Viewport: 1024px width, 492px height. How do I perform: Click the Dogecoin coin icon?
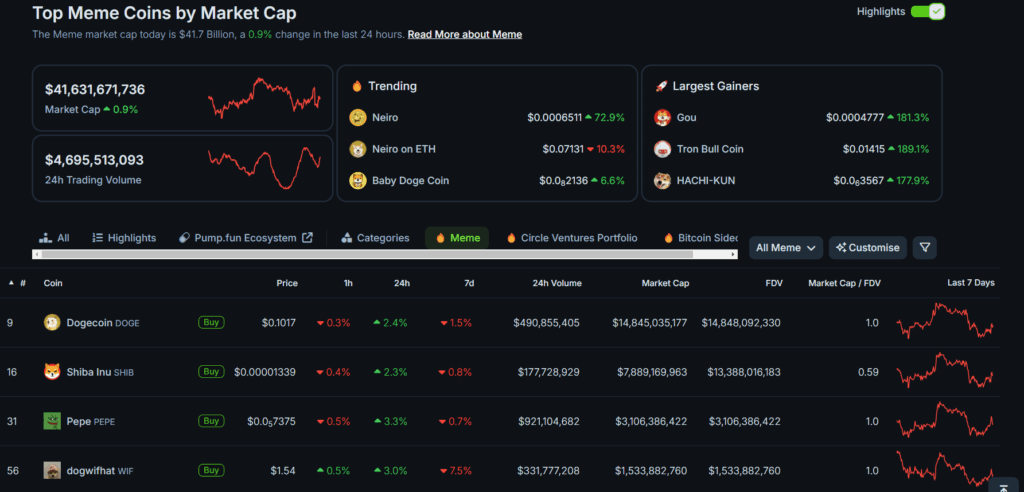click(52, 322)
